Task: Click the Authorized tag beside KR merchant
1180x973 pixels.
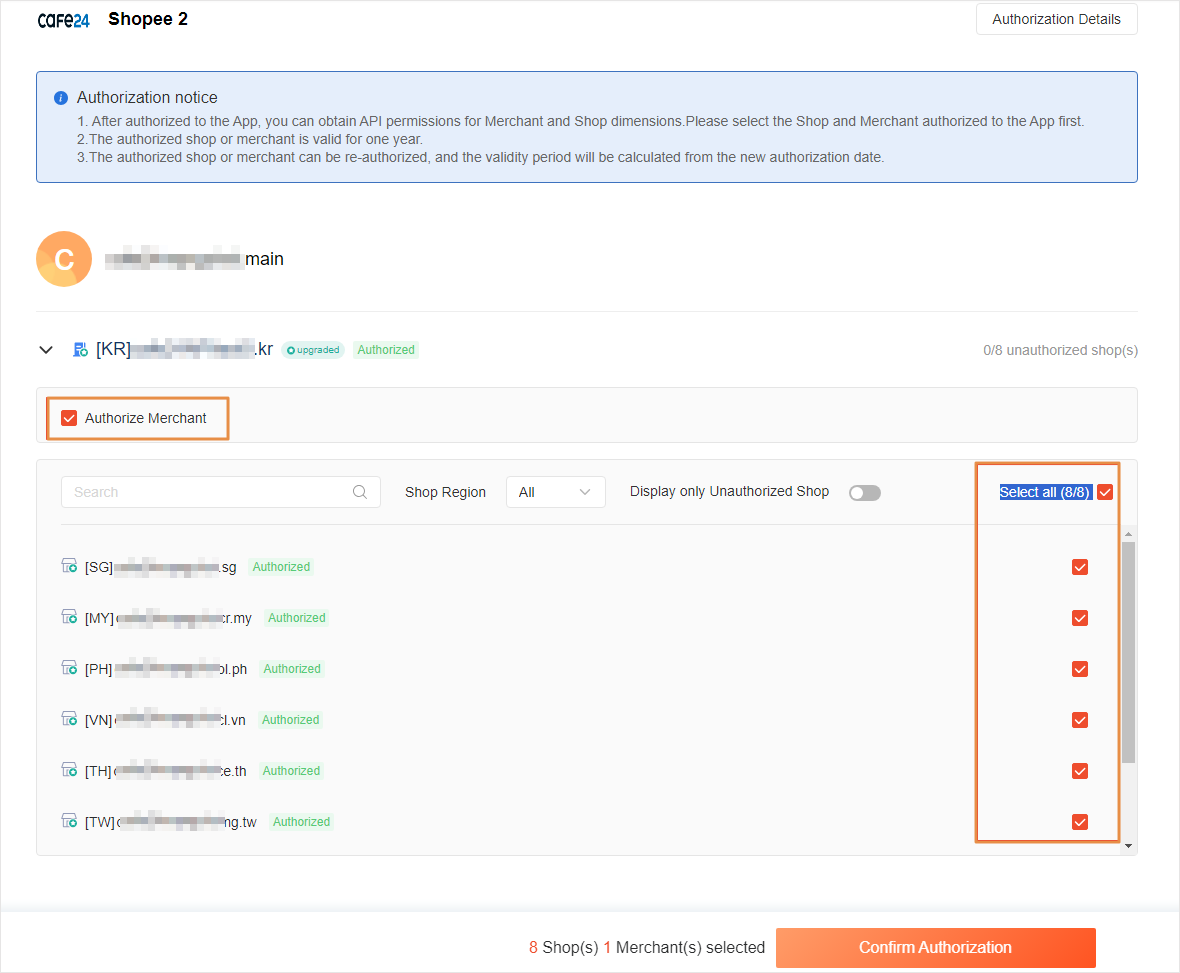Action: coord(386,350)
